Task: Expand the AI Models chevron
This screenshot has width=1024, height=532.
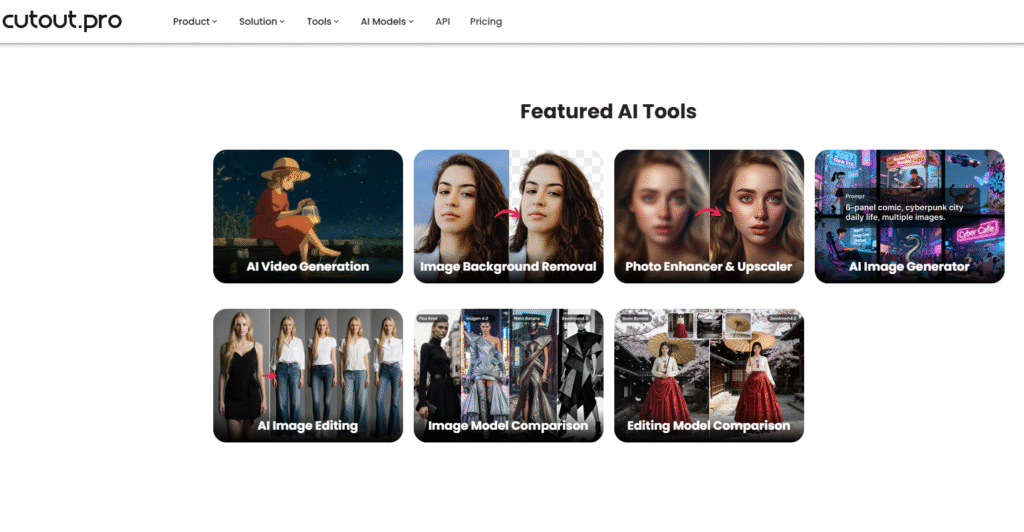Action: pos(411,22)
